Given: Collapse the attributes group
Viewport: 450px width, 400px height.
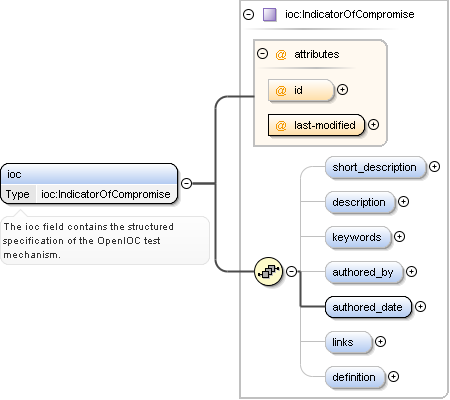Looking at the screenshot, I should 263,54.
